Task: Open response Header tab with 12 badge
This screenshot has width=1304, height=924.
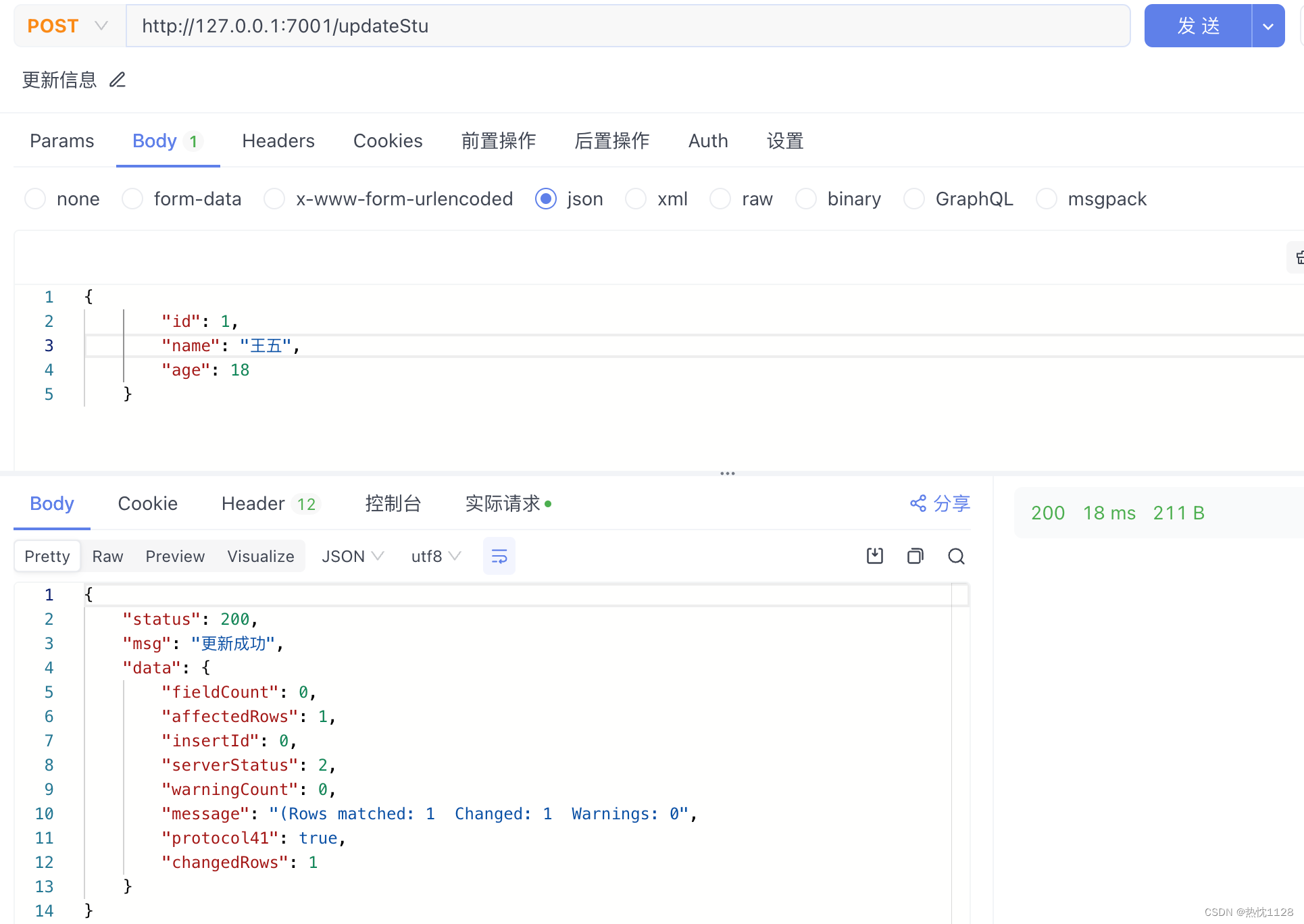Action: (270, 503)
